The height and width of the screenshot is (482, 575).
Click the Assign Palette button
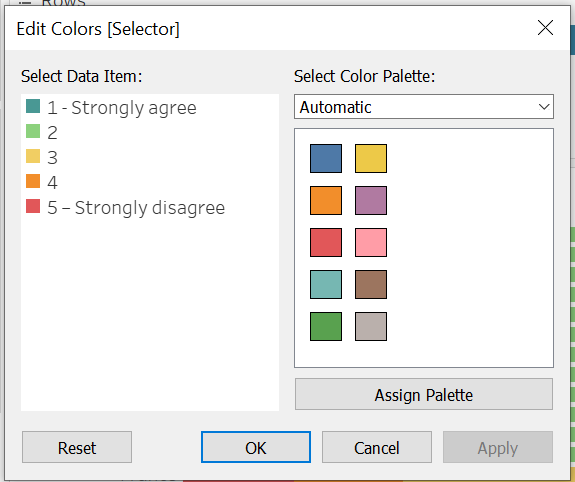tap(424, 394)
